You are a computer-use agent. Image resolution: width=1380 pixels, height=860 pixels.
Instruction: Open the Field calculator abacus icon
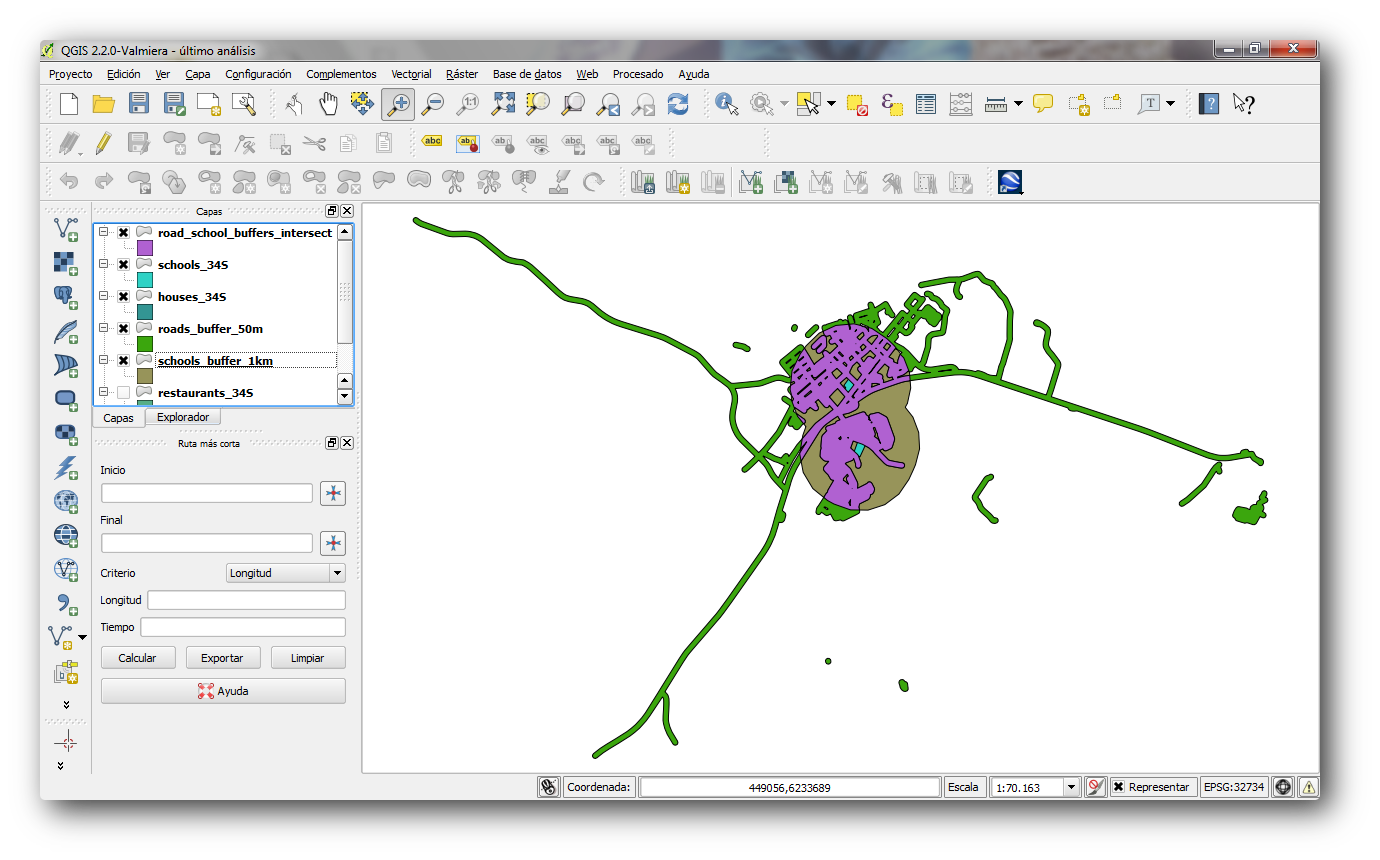point(961,103)
